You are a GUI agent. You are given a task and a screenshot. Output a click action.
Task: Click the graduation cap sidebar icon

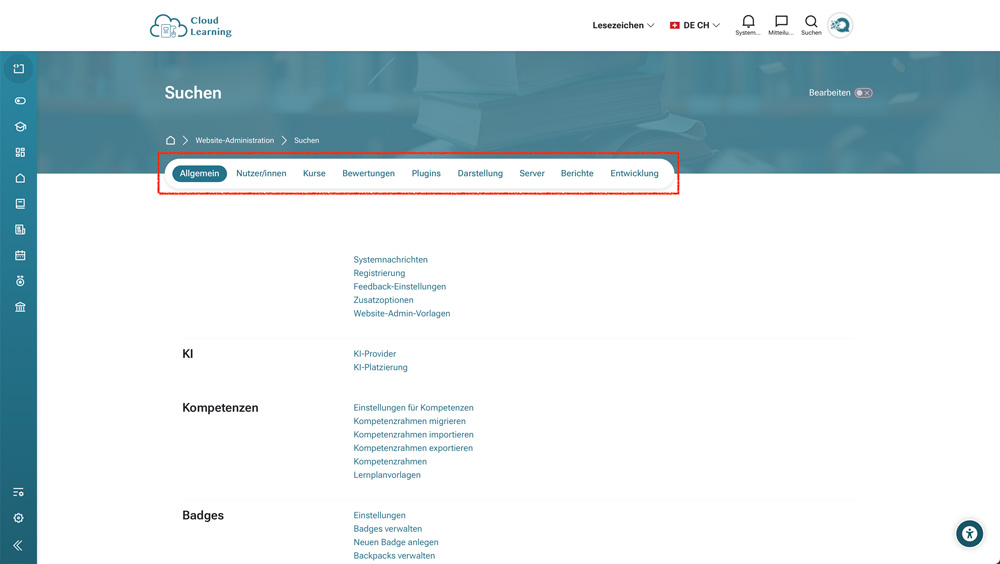coord(20,127)
